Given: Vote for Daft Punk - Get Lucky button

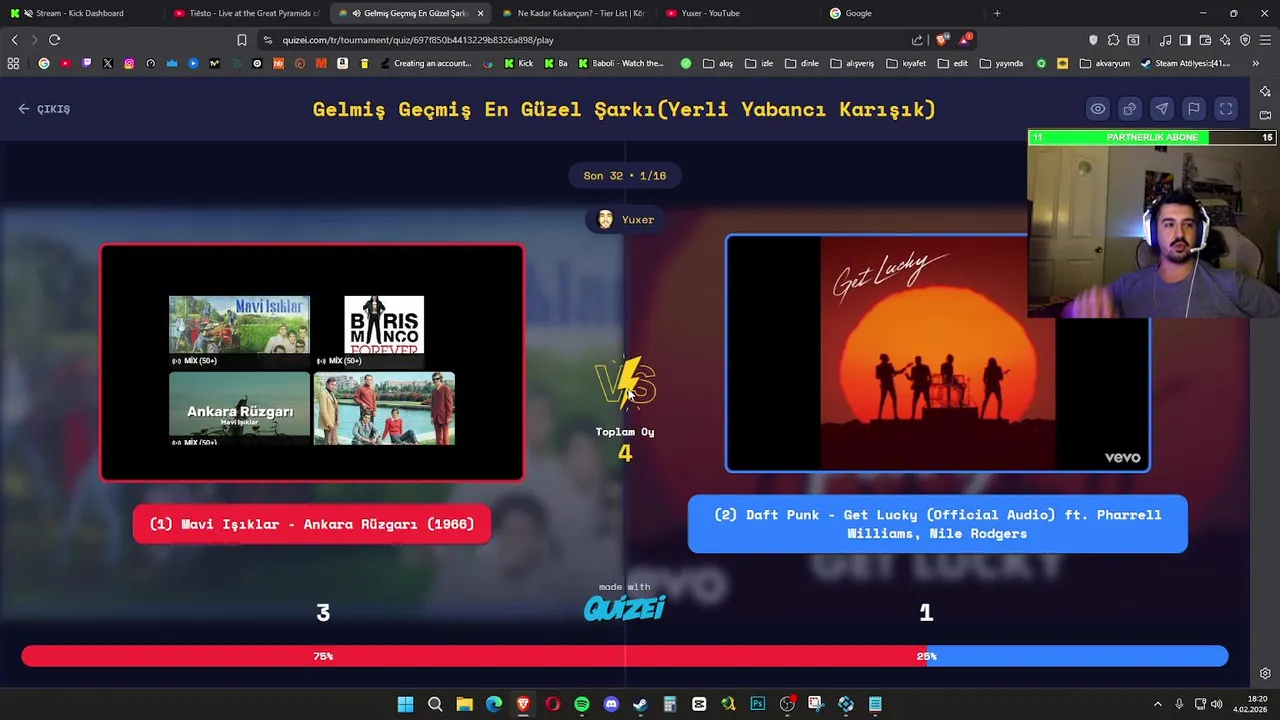Looking at the screenshot, I should 938,524.
